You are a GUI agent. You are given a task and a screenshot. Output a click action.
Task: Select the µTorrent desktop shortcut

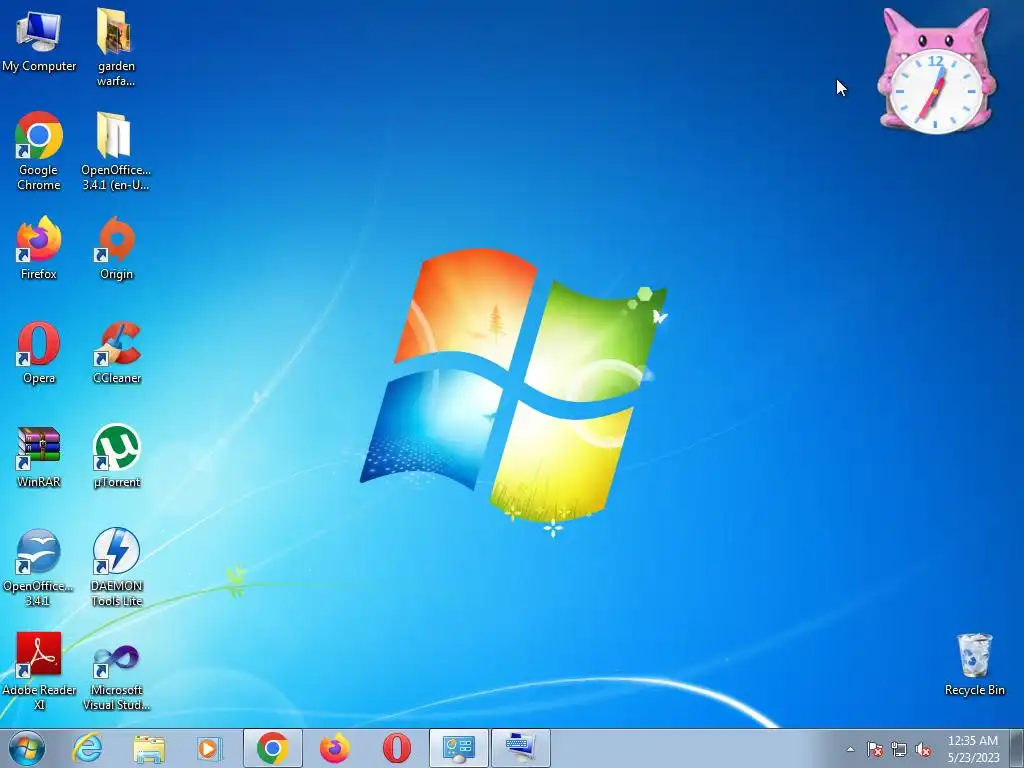tap(117, 457)
